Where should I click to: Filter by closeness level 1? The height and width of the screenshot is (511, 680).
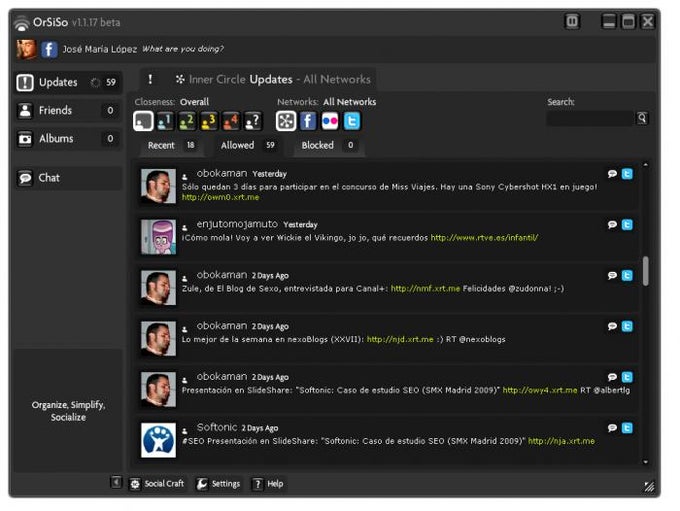tap(165, 121)
